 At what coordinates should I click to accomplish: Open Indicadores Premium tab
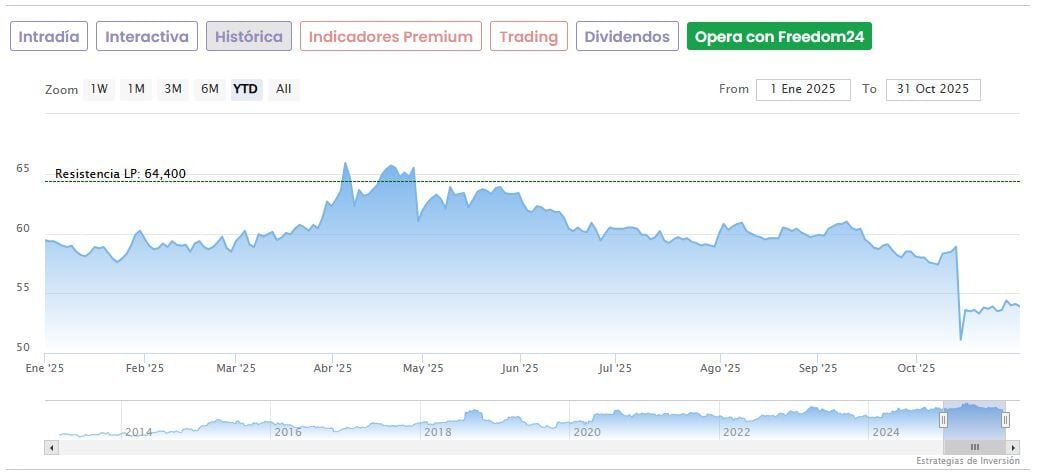click(391, 37)
